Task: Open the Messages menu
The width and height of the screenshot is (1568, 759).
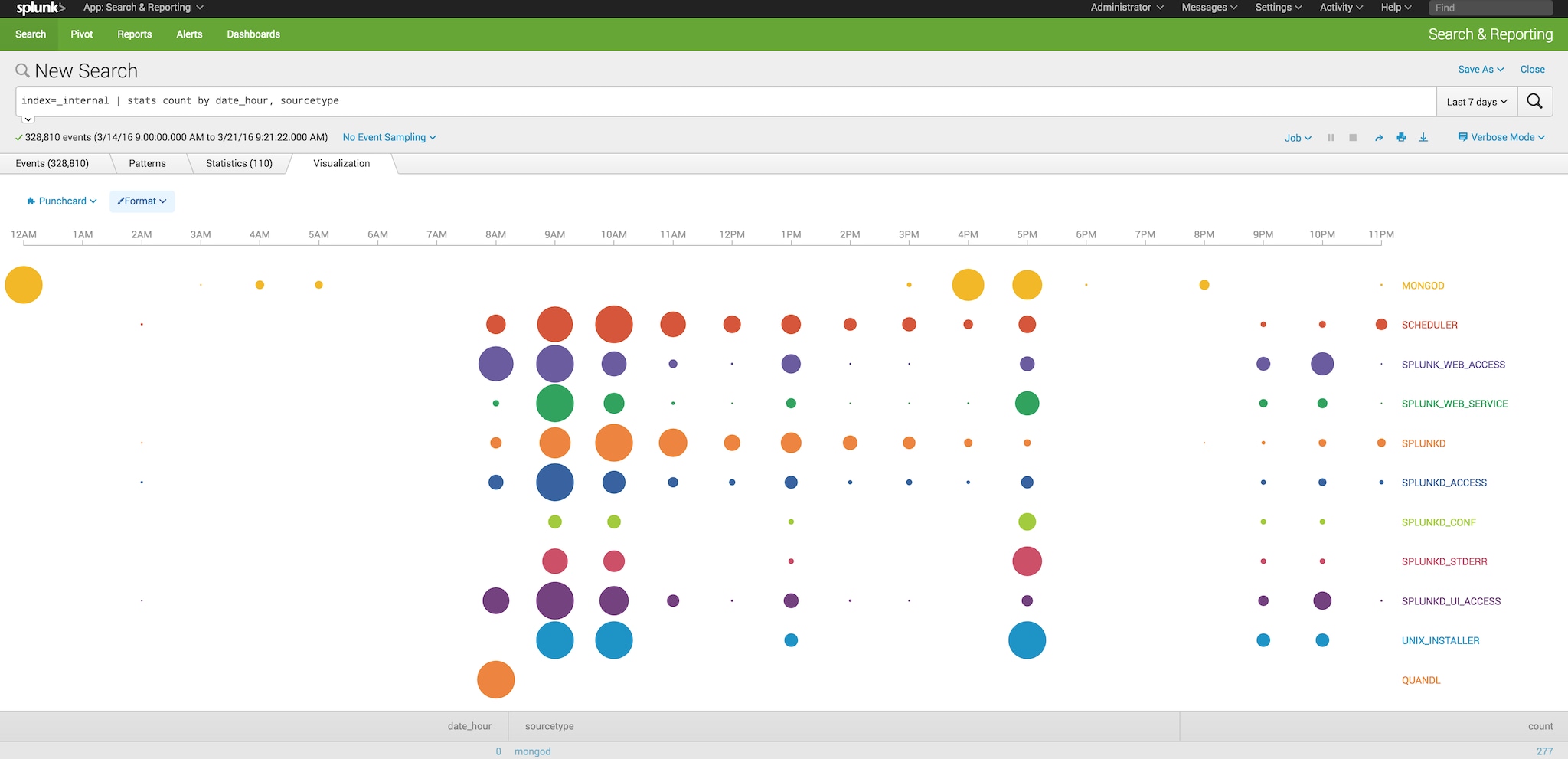Action: 1209,8
